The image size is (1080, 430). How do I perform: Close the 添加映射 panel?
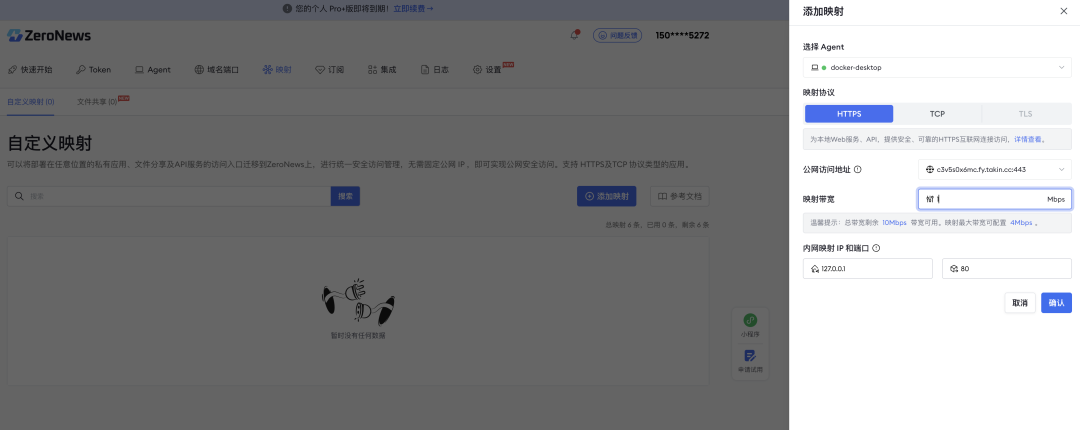point(1063,11)
